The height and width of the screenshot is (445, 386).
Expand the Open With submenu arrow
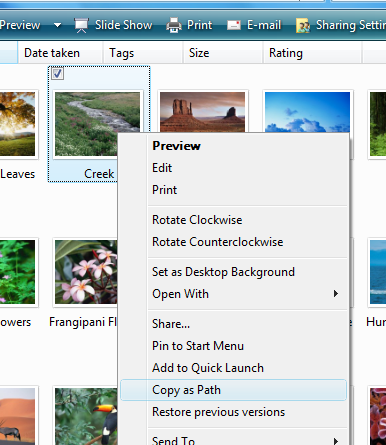point(336,294)
